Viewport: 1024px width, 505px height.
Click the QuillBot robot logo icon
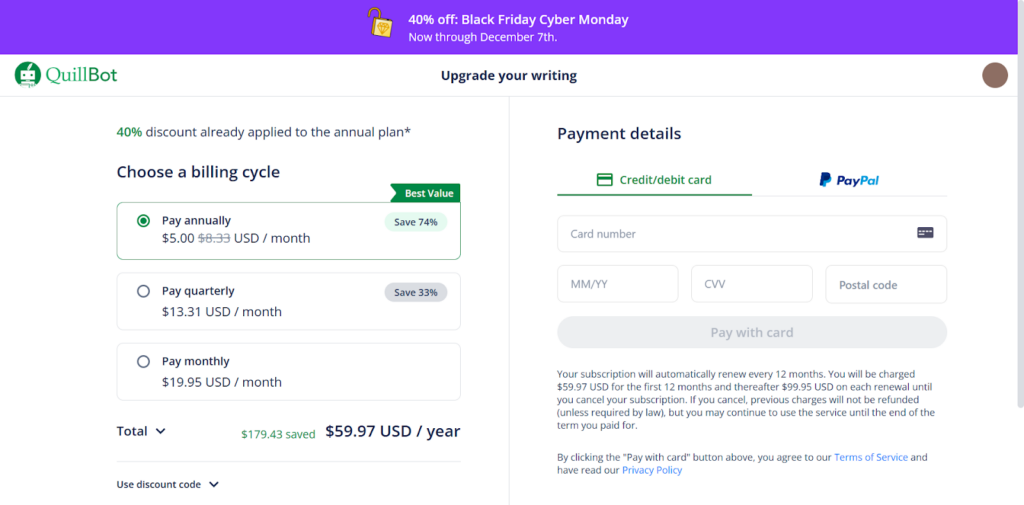pos(27,74)
